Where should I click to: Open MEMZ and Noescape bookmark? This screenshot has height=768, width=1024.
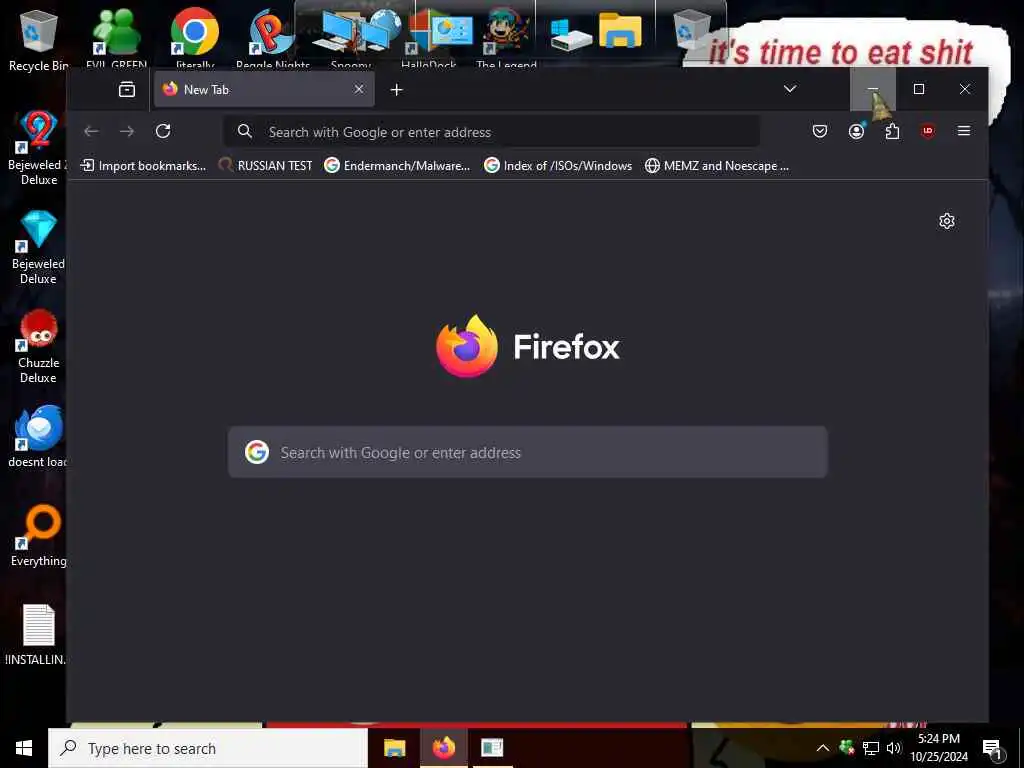pos(716,166)
